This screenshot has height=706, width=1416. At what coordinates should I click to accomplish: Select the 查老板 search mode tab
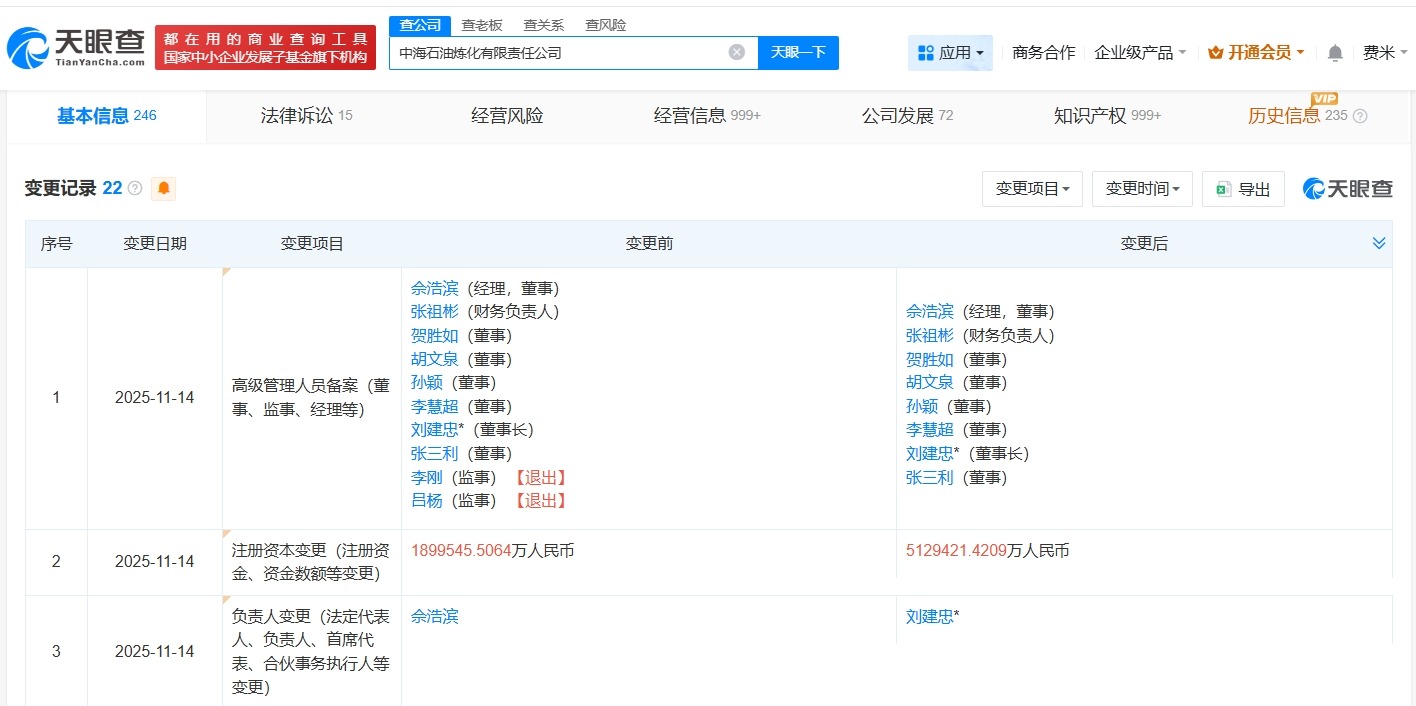click(x=482, y=25)
